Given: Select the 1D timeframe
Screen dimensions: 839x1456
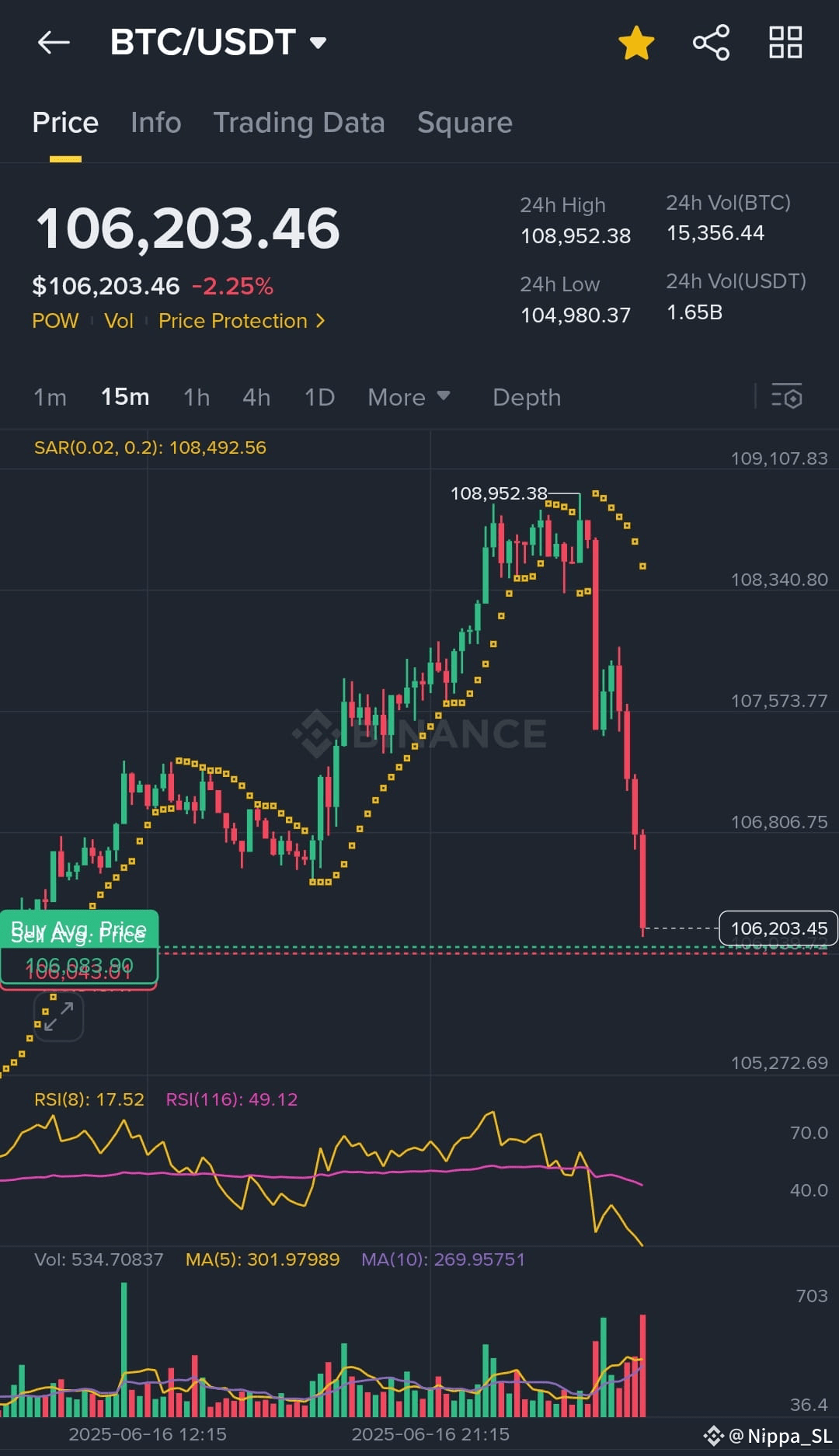Looking at the screenshot, I should pyautogui.click(x=319, y=397).
